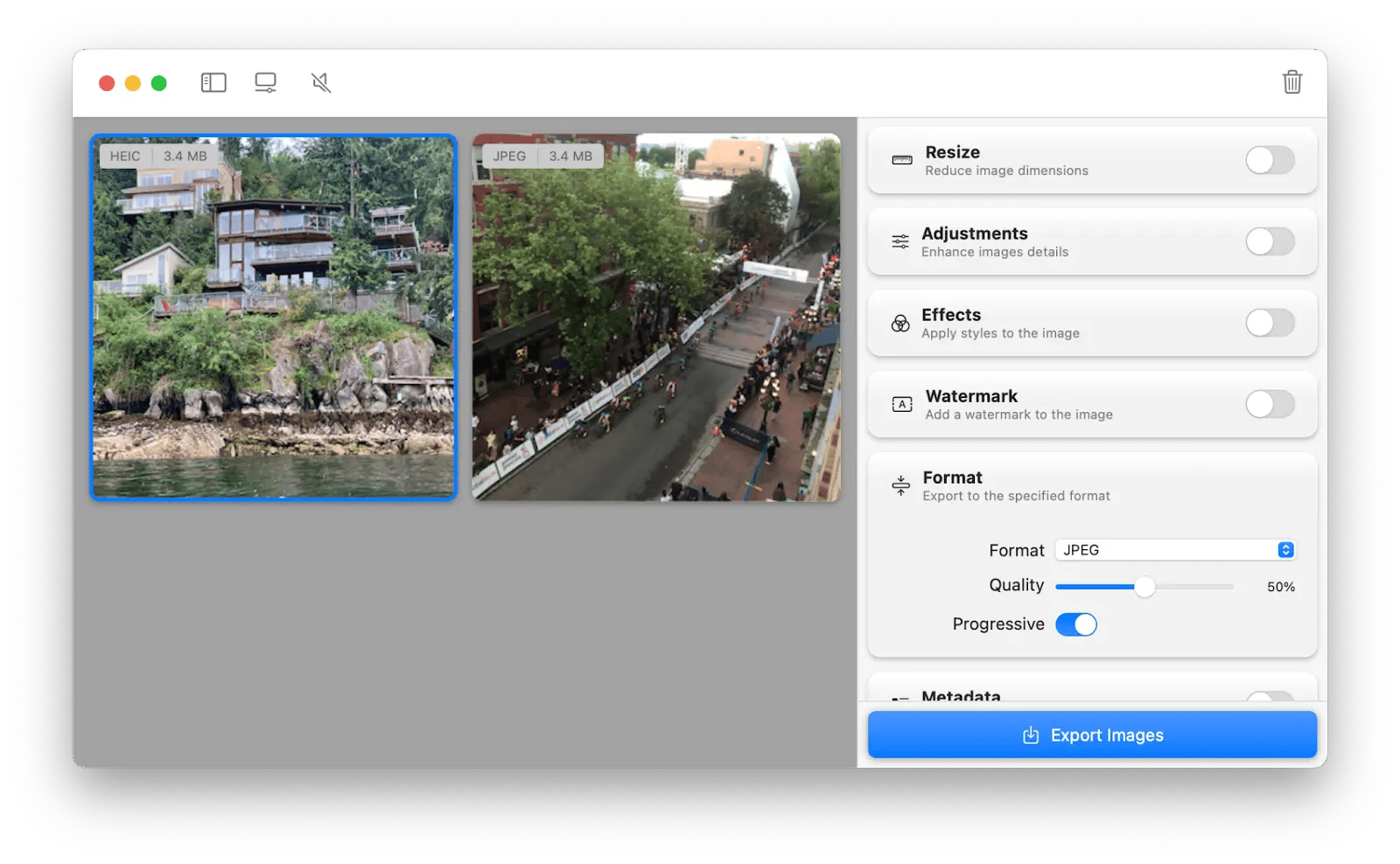Click the green fullscreen window button
The width and height of the screenshot is (1400, 864).
(158, 83)
